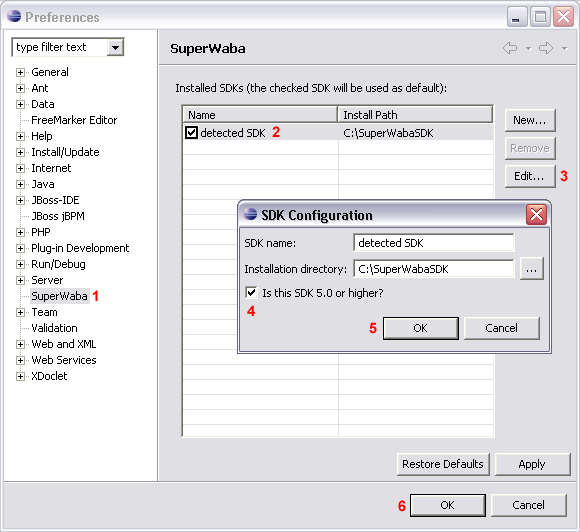Viewport: 580px width, 532px height.
Task: Click the New... SDK button
Action: [x=530, y=120]
